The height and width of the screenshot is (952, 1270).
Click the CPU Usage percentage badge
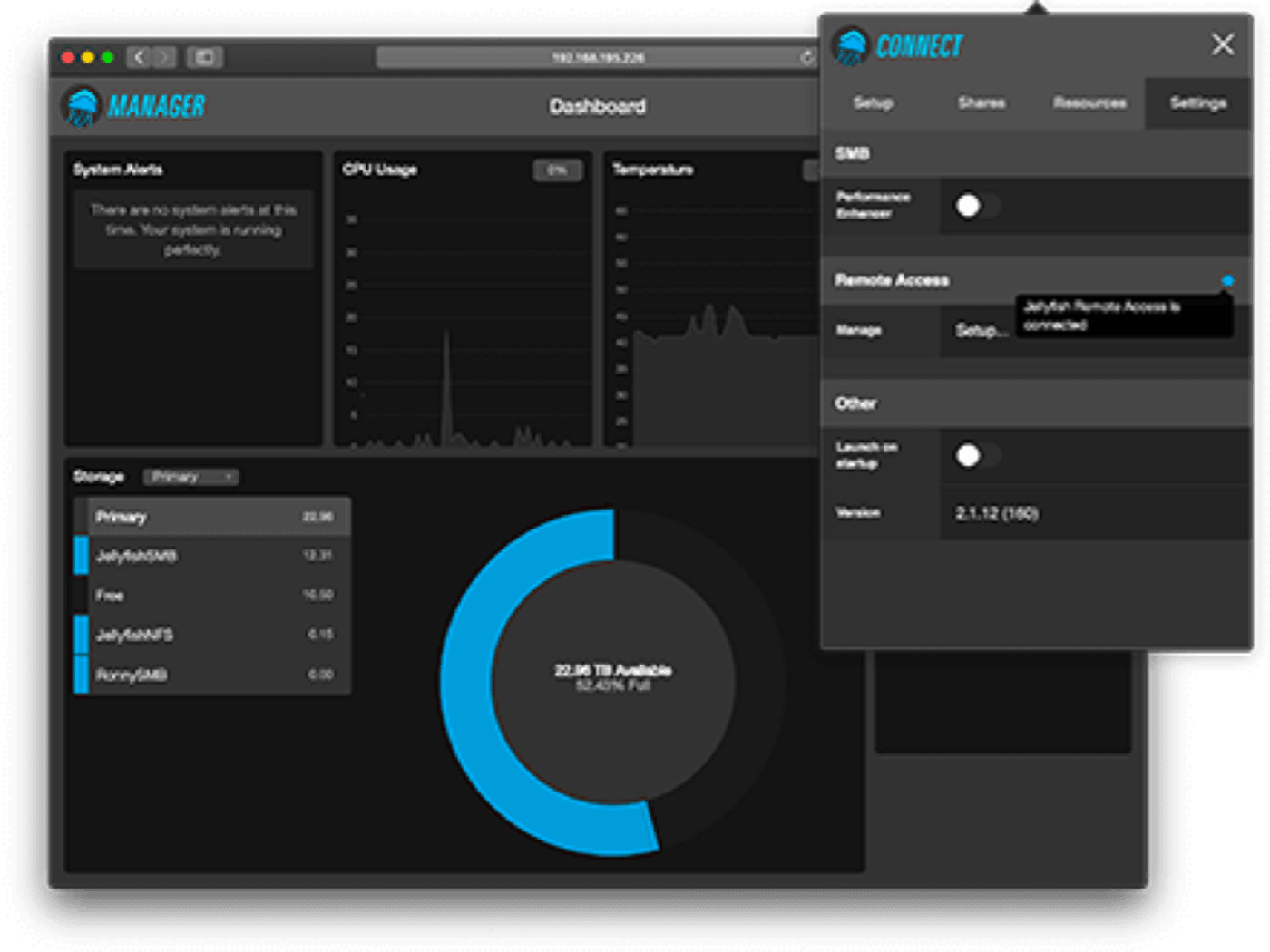click(x=557, y=170)
